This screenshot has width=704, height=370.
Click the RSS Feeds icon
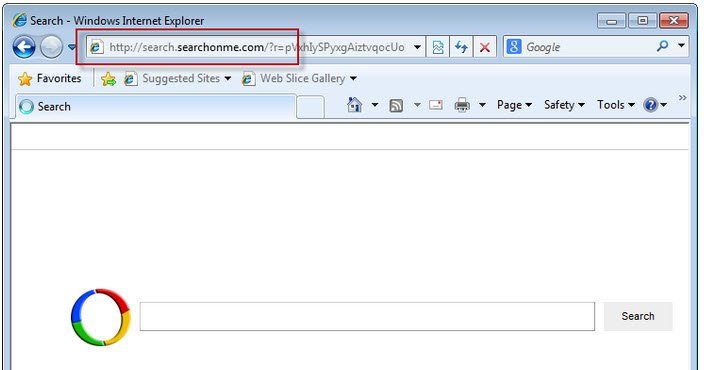396,106
